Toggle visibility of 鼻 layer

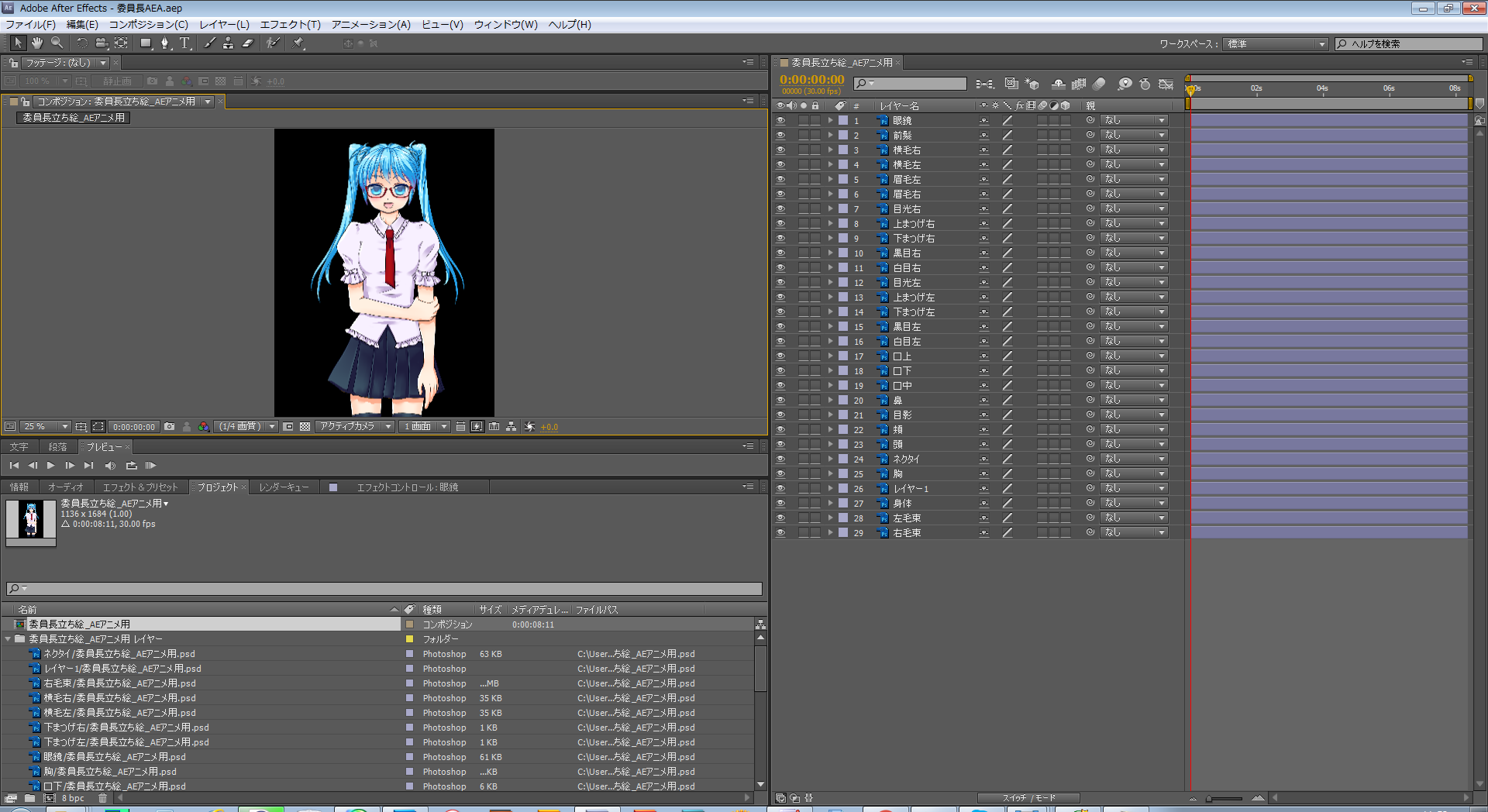pyautogui.click(x=780, y=401)
